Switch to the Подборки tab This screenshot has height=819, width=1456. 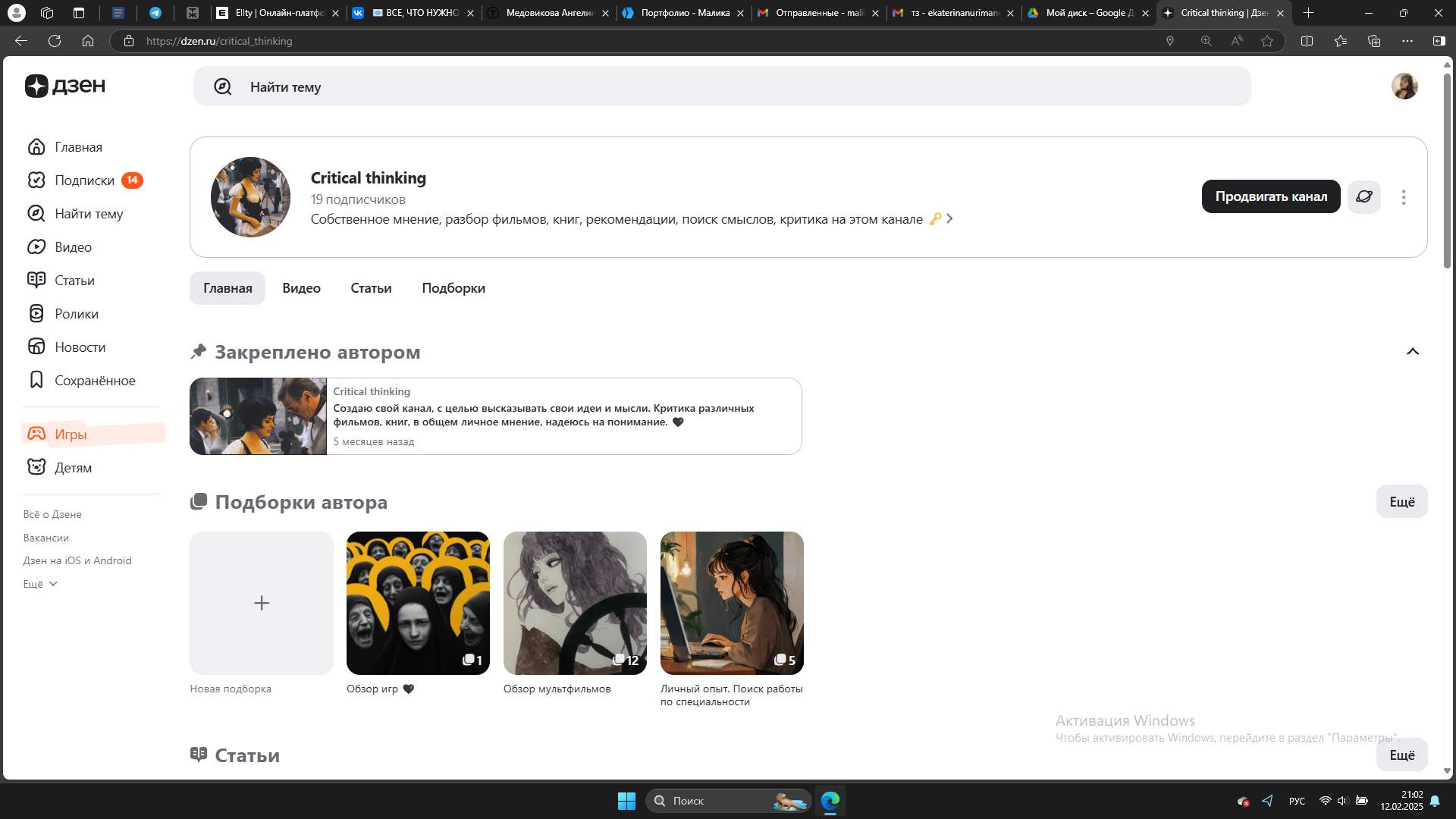[453, 288]
